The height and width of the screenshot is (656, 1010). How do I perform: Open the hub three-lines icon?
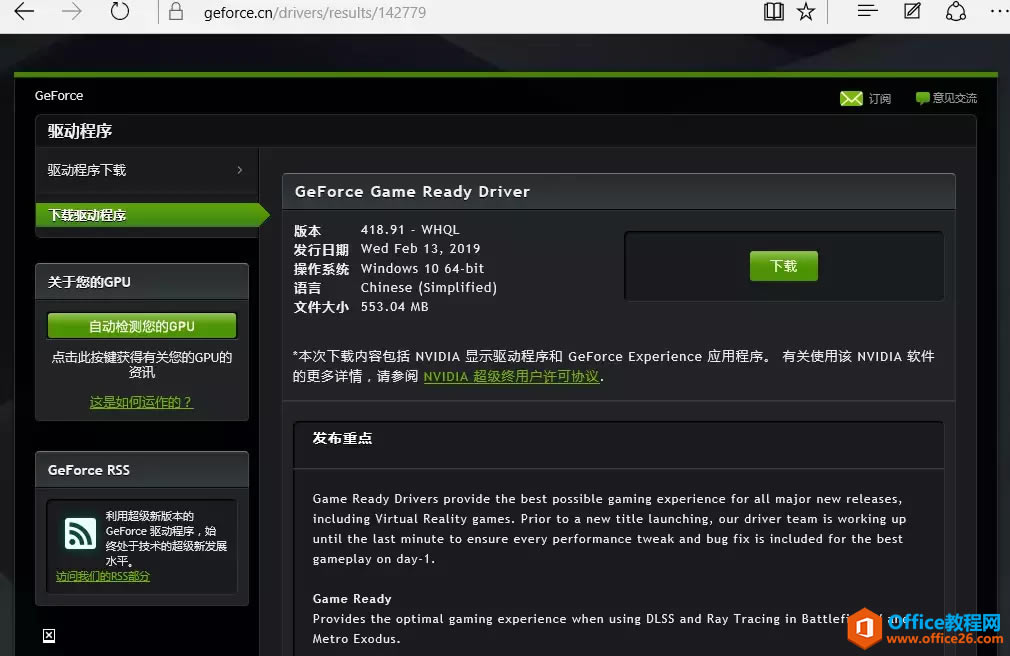[x=868, y=11]
